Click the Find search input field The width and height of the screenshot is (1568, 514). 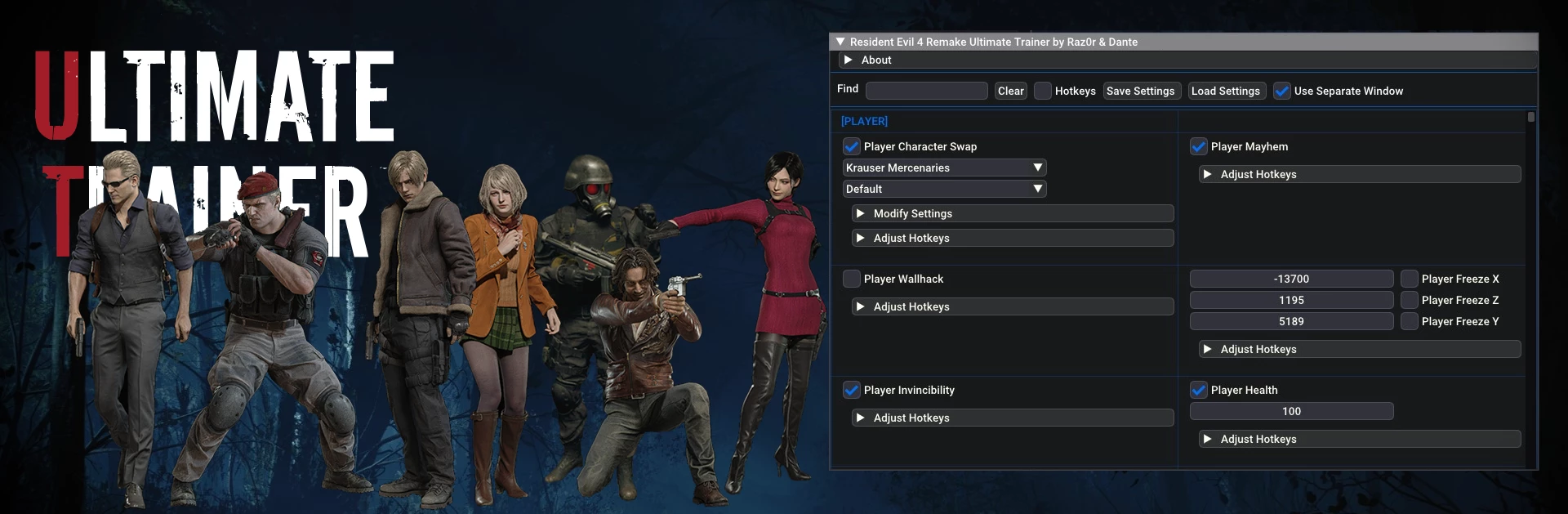pos(927,91)
